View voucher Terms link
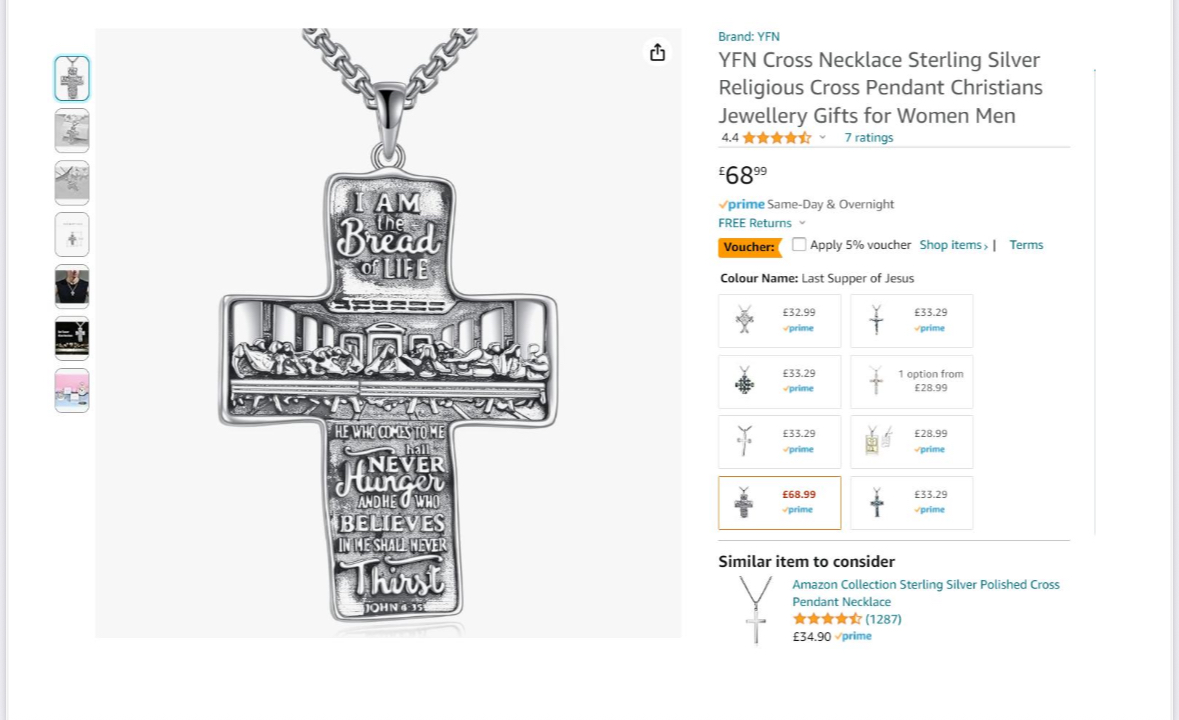This screenshot has height=720, width=1179. point(1026,245)
